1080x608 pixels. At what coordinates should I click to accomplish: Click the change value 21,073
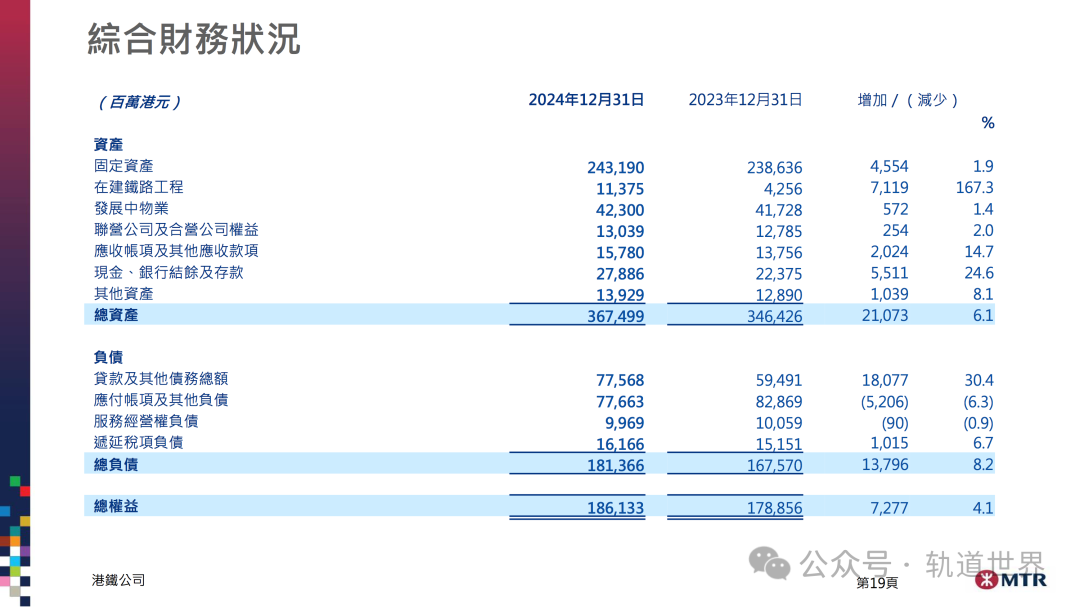click(x=884, y=315)
